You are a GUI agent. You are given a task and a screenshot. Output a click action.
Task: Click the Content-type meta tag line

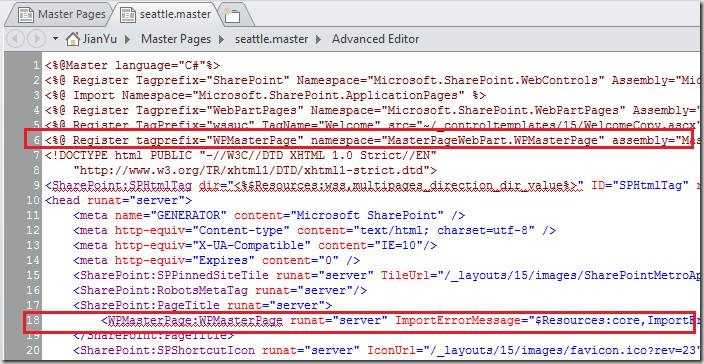point(314,230)
